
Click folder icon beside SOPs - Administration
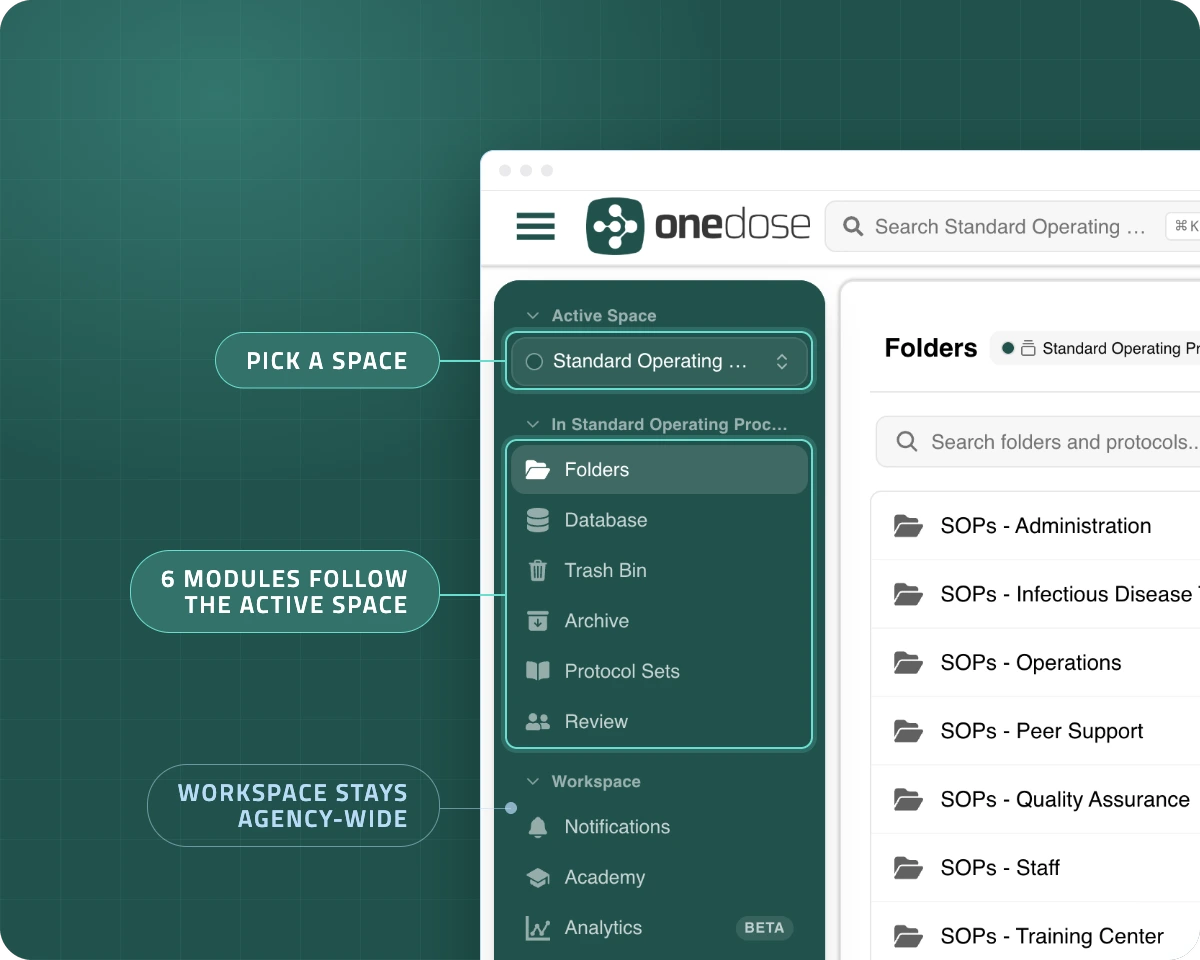point(908,526)
